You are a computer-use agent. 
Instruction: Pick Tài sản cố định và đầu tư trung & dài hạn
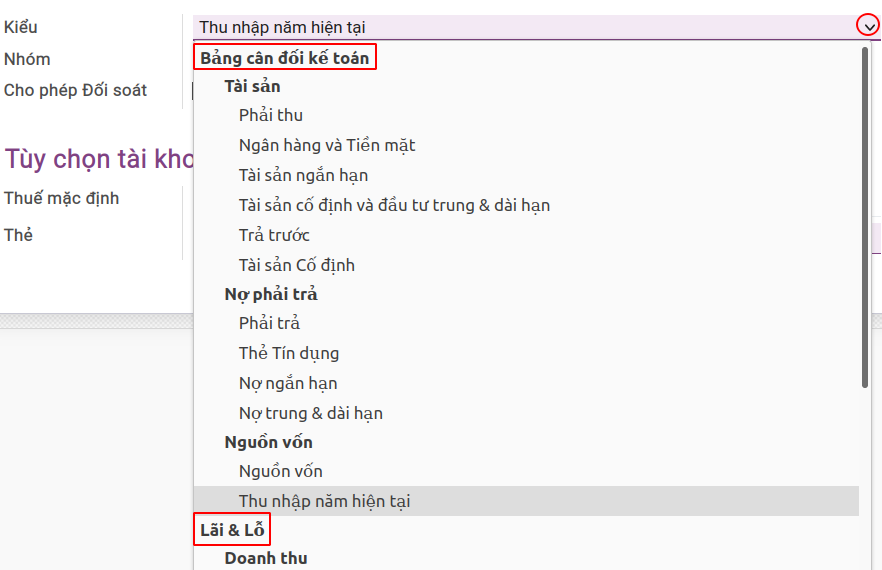click(x=394, y=205)
